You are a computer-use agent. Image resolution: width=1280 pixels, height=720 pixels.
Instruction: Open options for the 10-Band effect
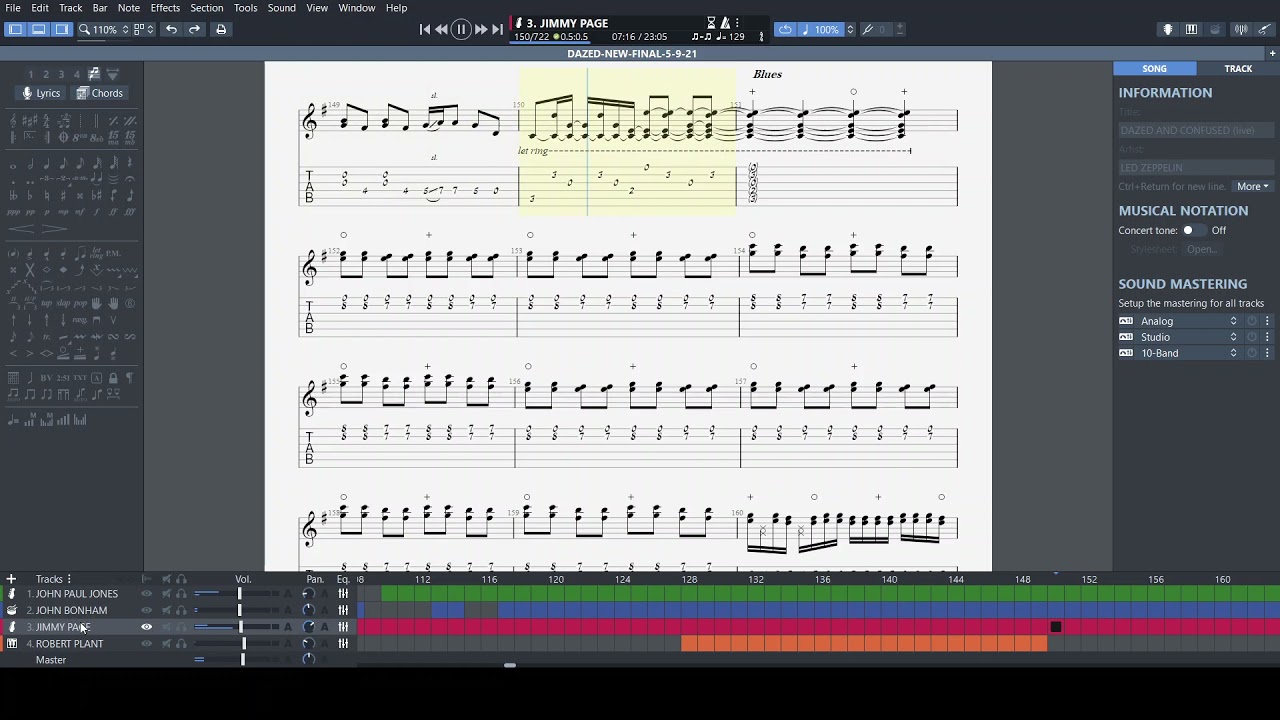pos(1267,353)
